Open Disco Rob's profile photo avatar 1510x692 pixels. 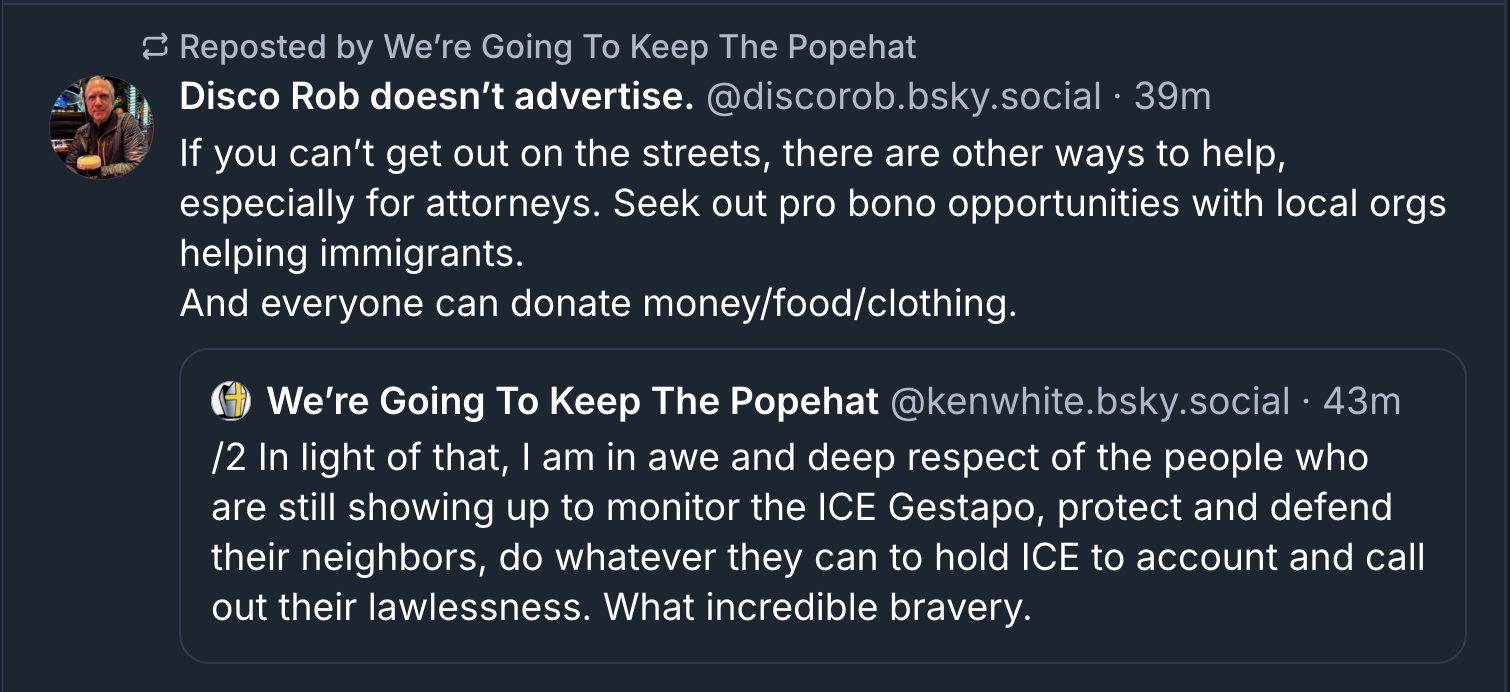[102, 127]
